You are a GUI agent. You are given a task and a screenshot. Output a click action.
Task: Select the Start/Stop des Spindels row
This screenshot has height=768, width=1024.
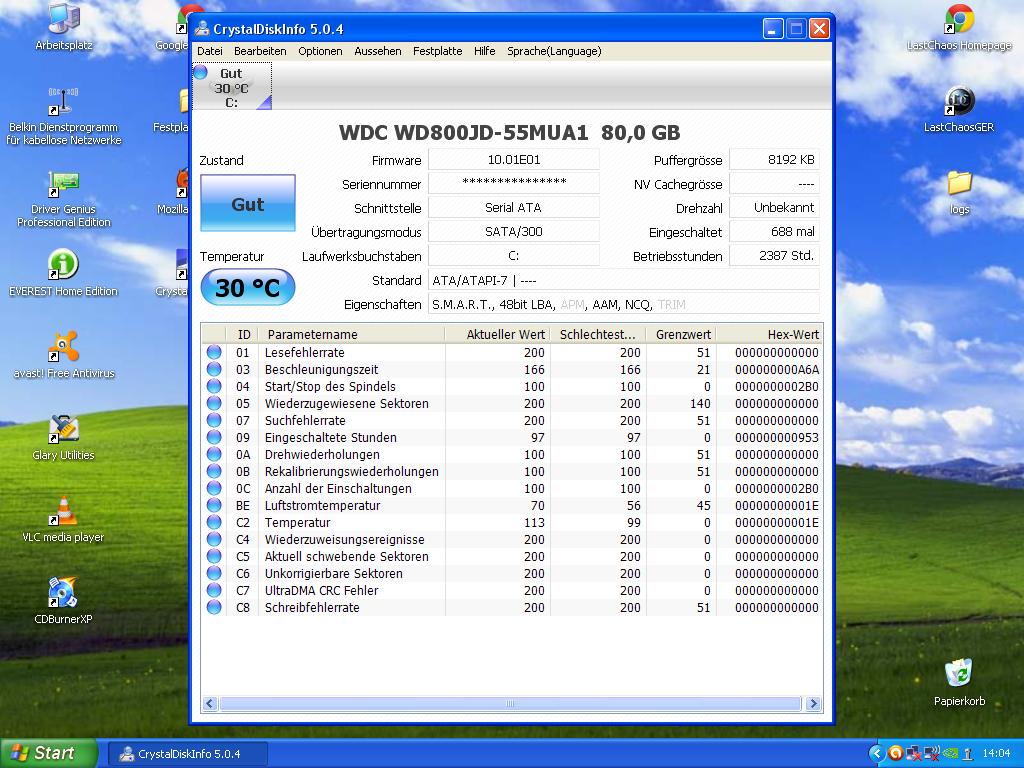511,387
